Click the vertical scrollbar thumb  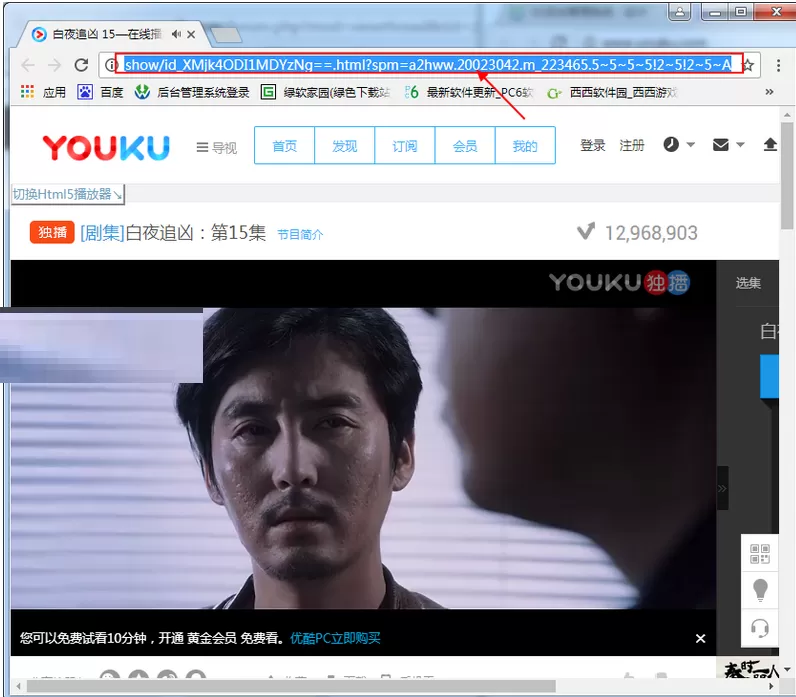[x=787, y=176]
